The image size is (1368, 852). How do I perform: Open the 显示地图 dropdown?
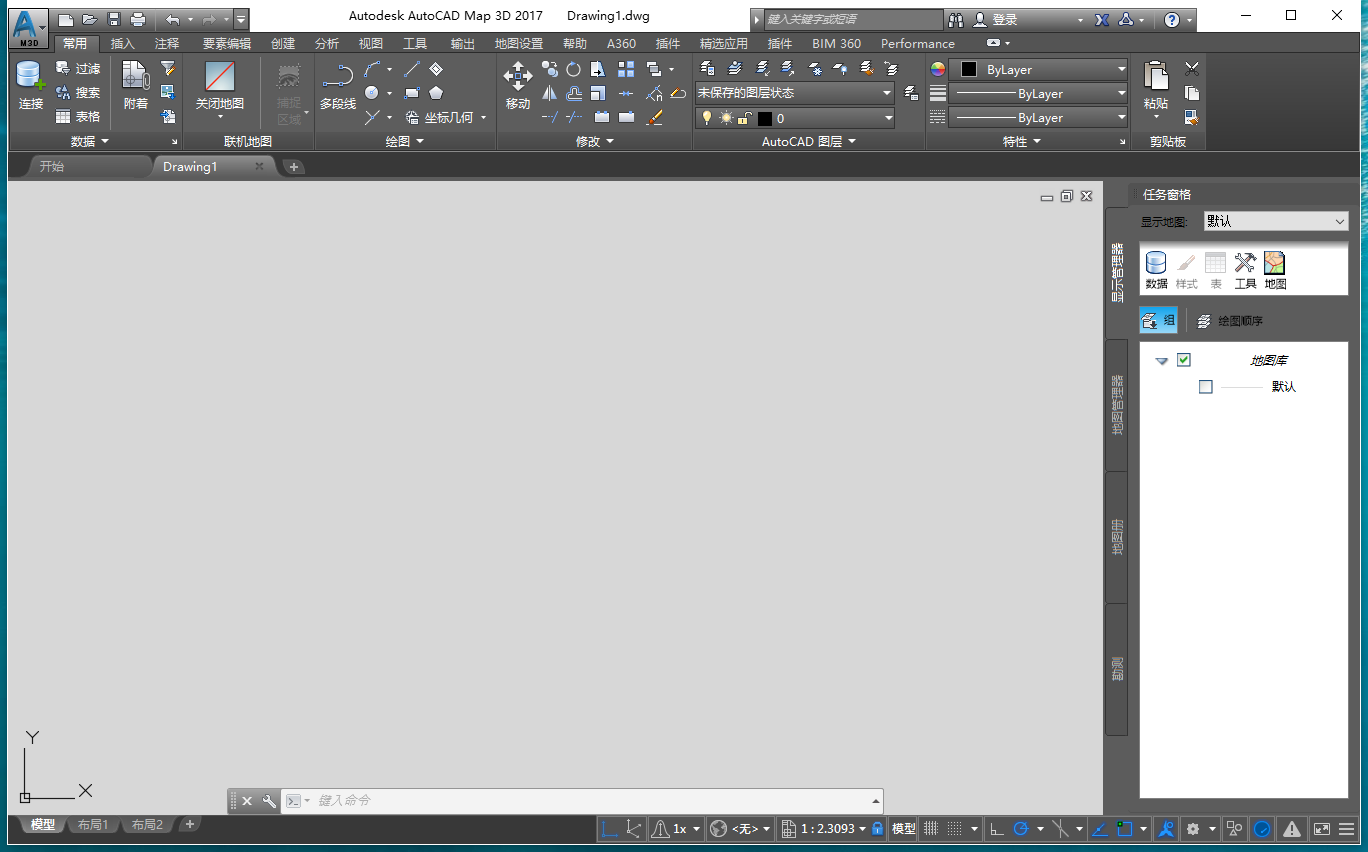point(1274,221)
